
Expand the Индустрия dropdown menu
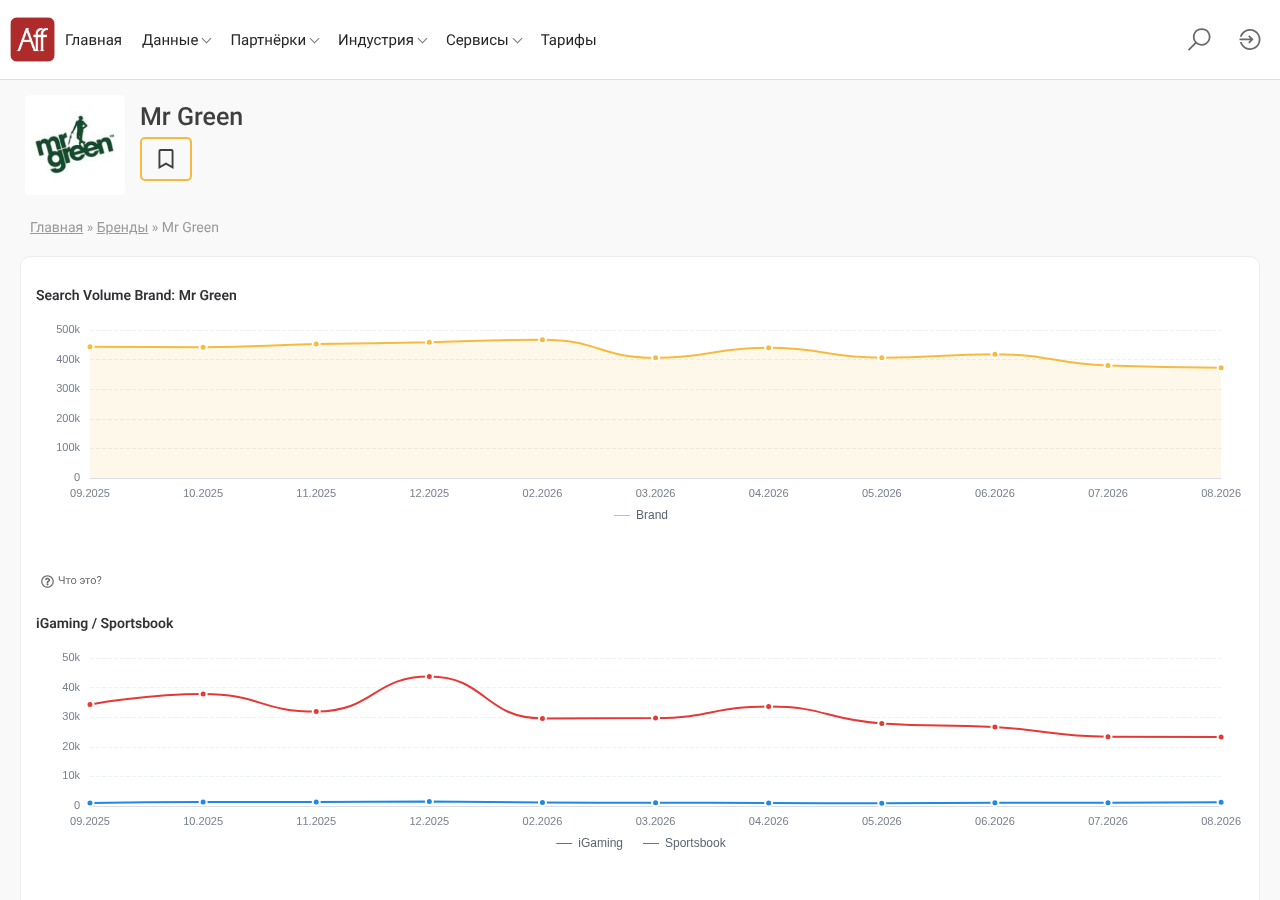tap(383, 40)
